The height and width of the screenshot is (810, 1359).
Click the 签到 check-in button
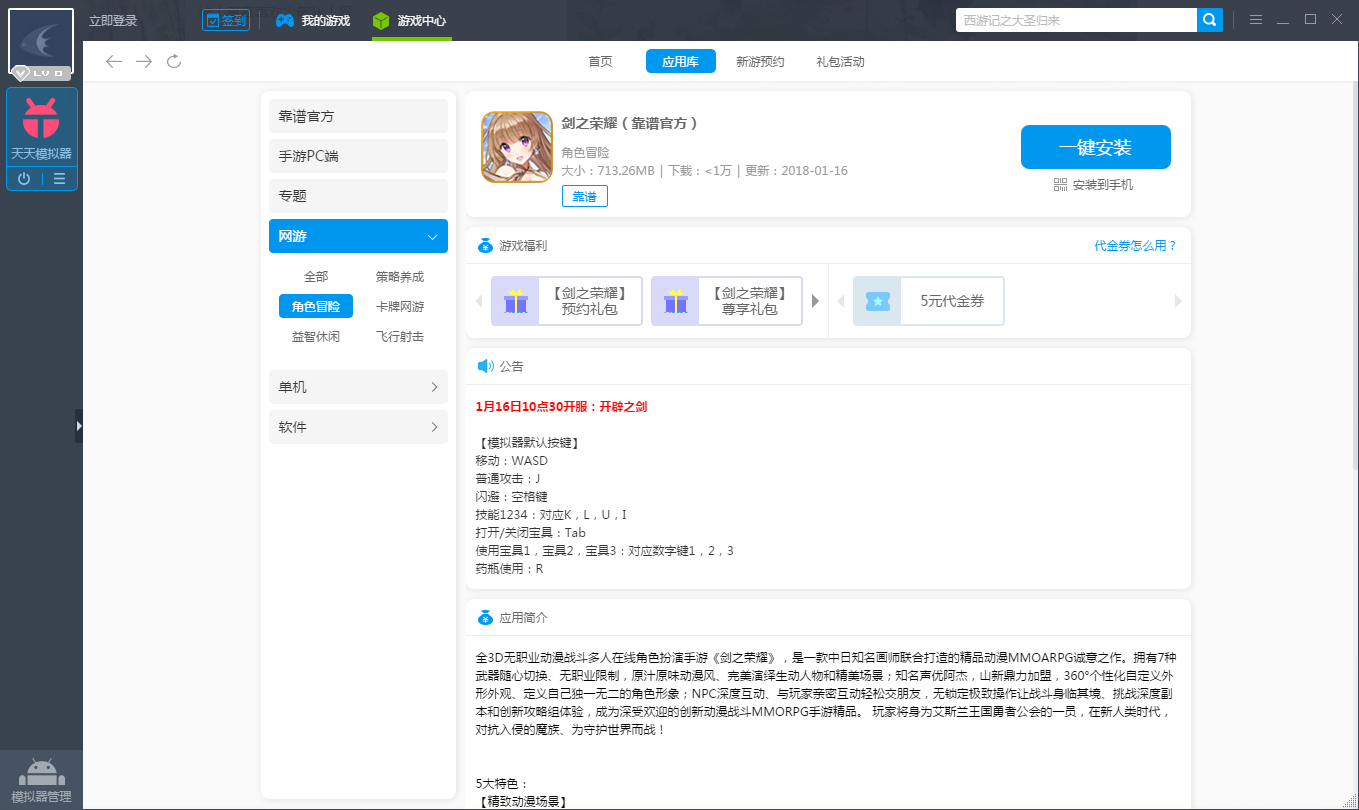point(226,21)
